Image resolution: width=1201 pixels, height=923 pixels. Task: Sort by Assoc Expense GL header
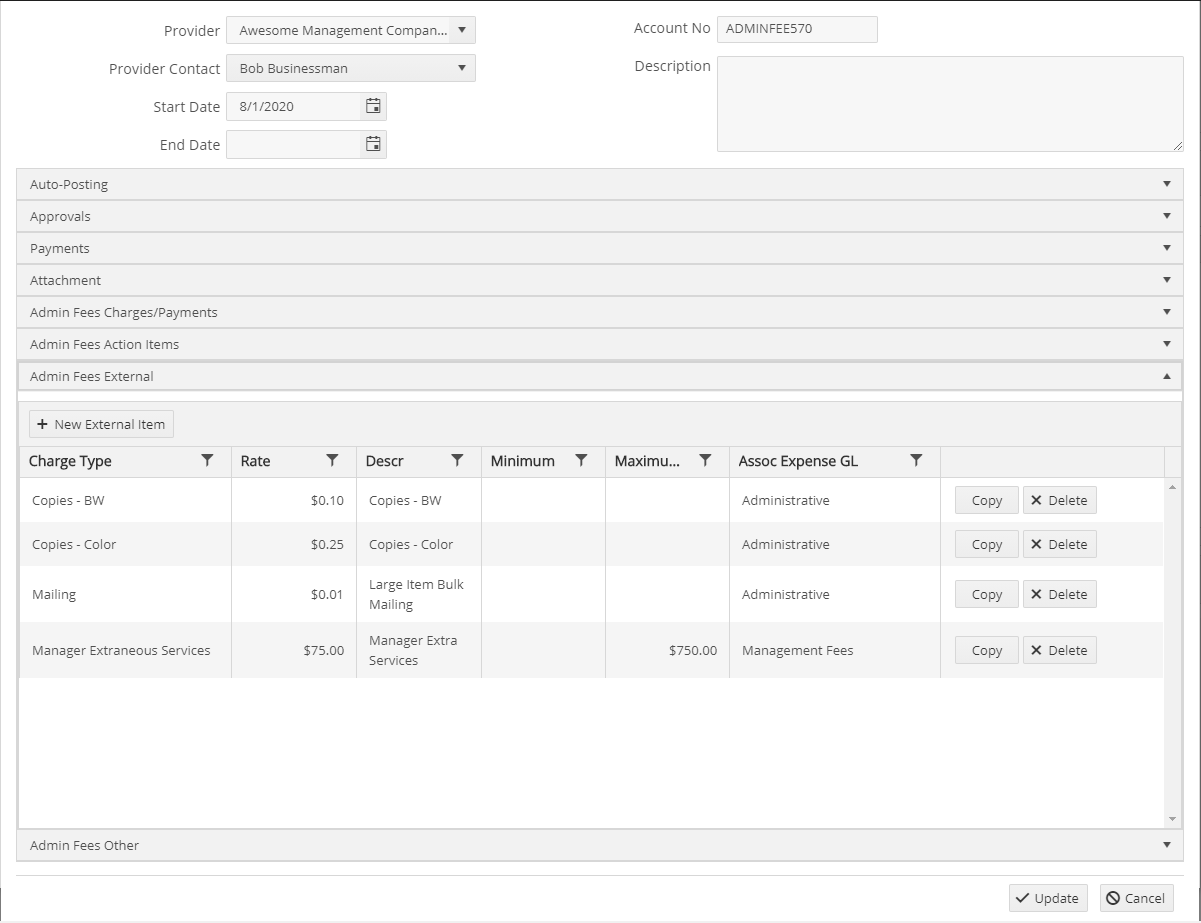click(x=798, y=461)
